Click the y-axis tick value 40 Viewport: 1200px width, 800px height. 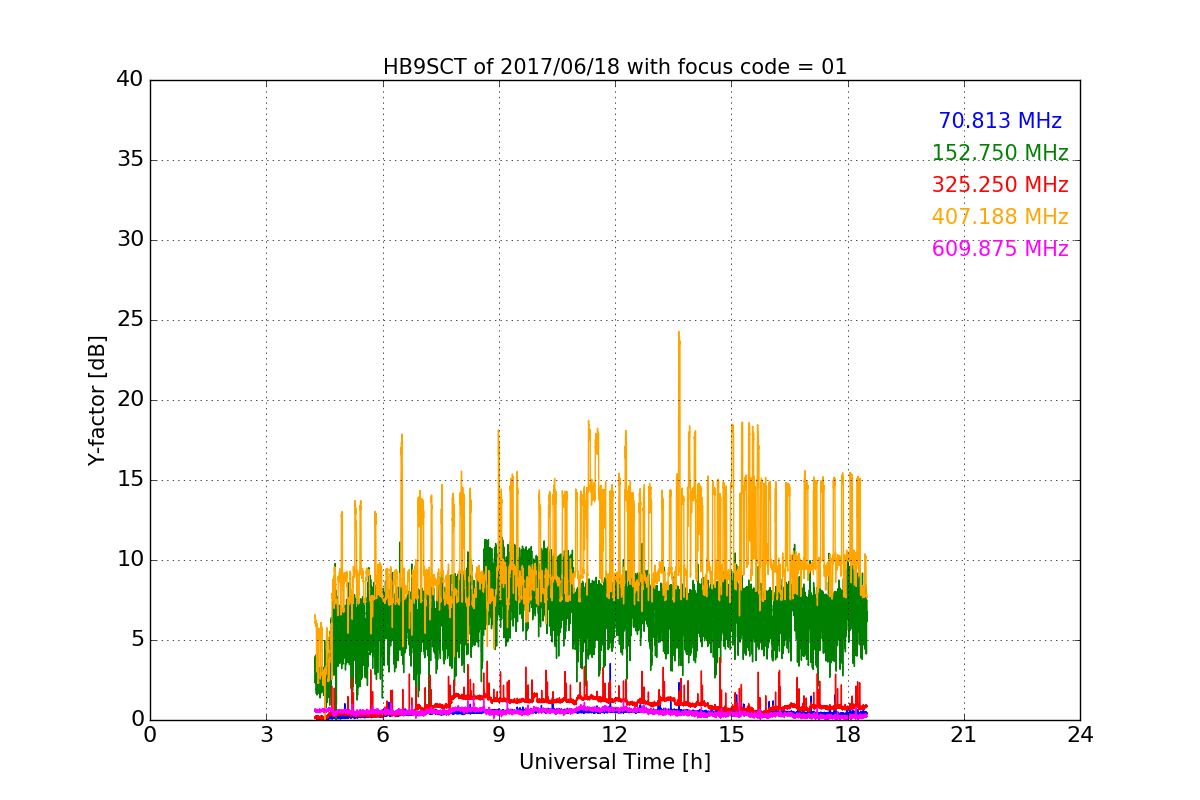point(129,80)
